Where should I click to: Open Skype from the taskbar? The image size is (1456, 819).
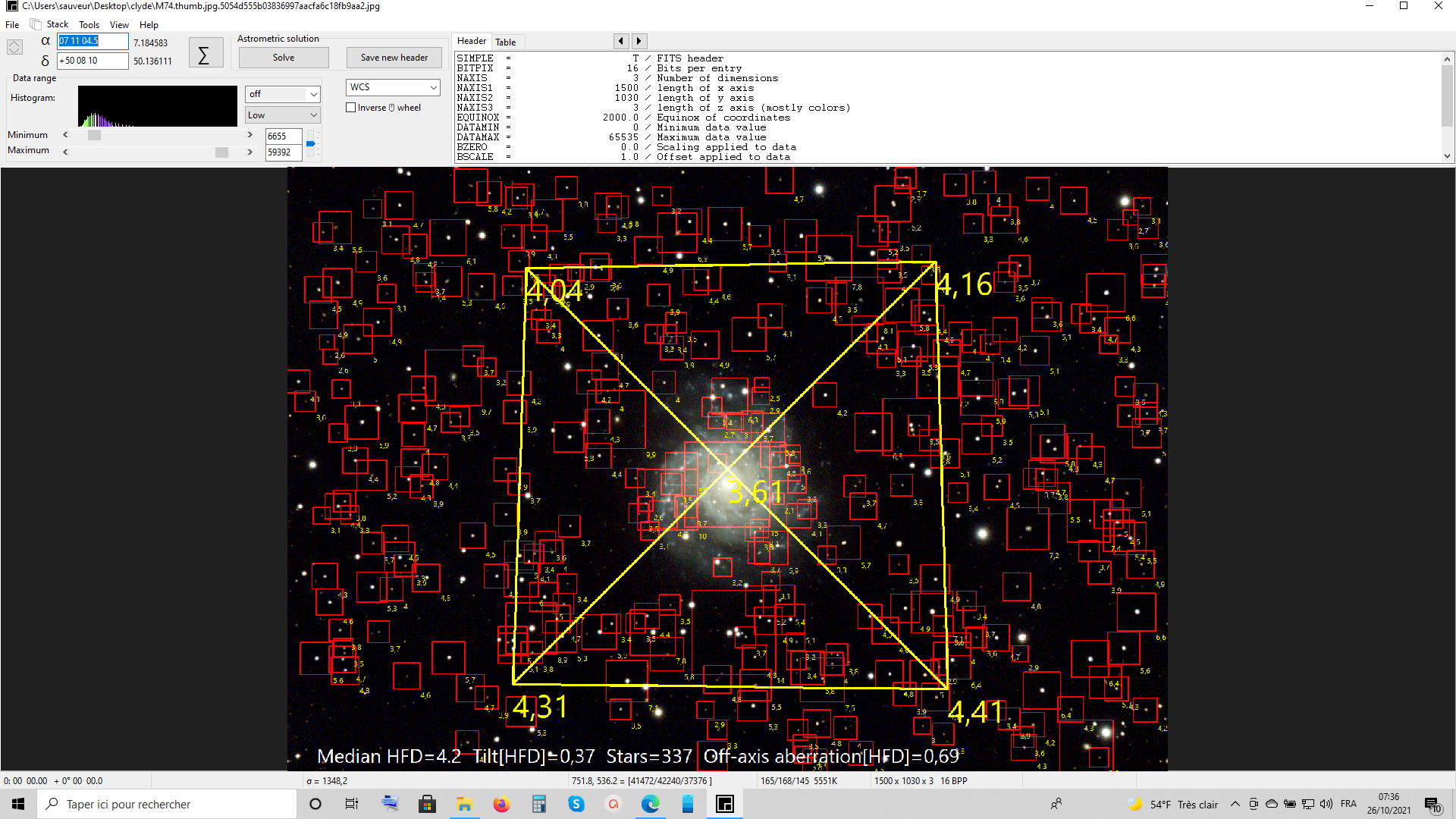(576, 804)
